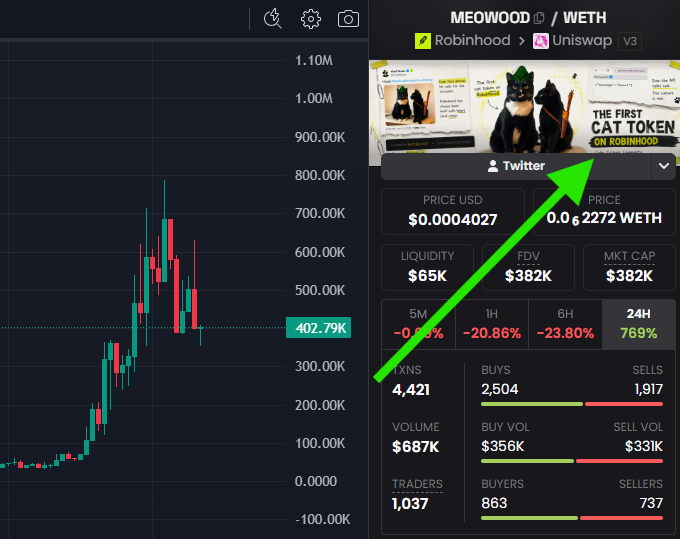Image resolution: width=680 pixels, height=539 pixels.
Task: Click the buyers versus sellers ratio bar
Action: click(572, 518)
